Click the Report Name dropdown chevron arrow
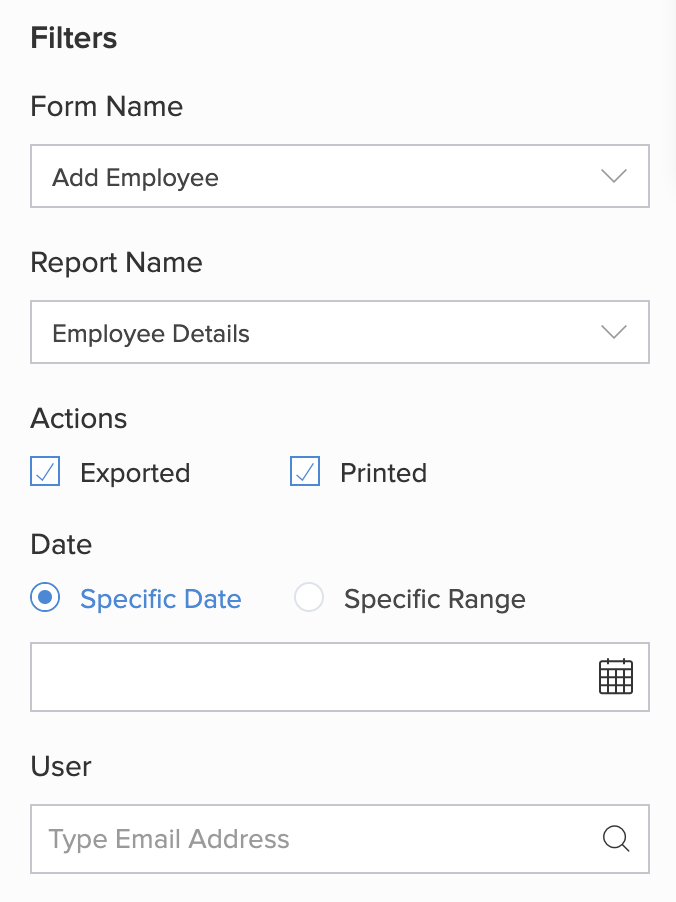The image size is (676, 902). pos(613,332)
